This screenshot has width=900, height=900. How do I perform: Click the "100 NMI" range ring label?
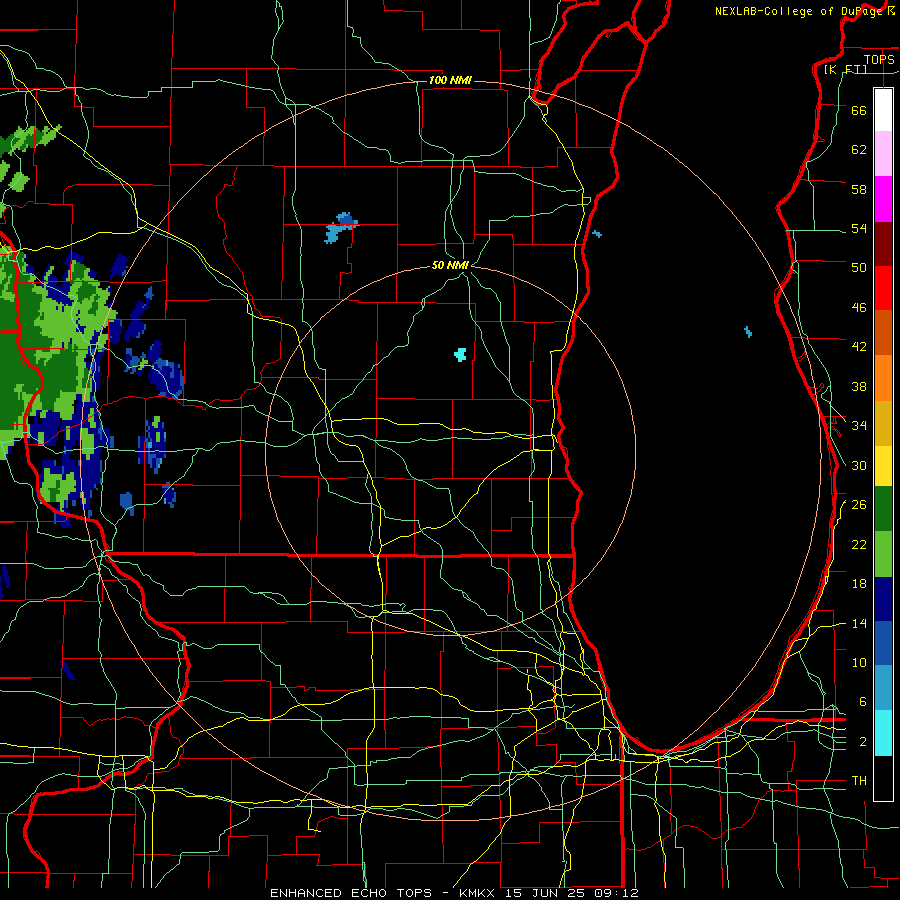point(450,80)
